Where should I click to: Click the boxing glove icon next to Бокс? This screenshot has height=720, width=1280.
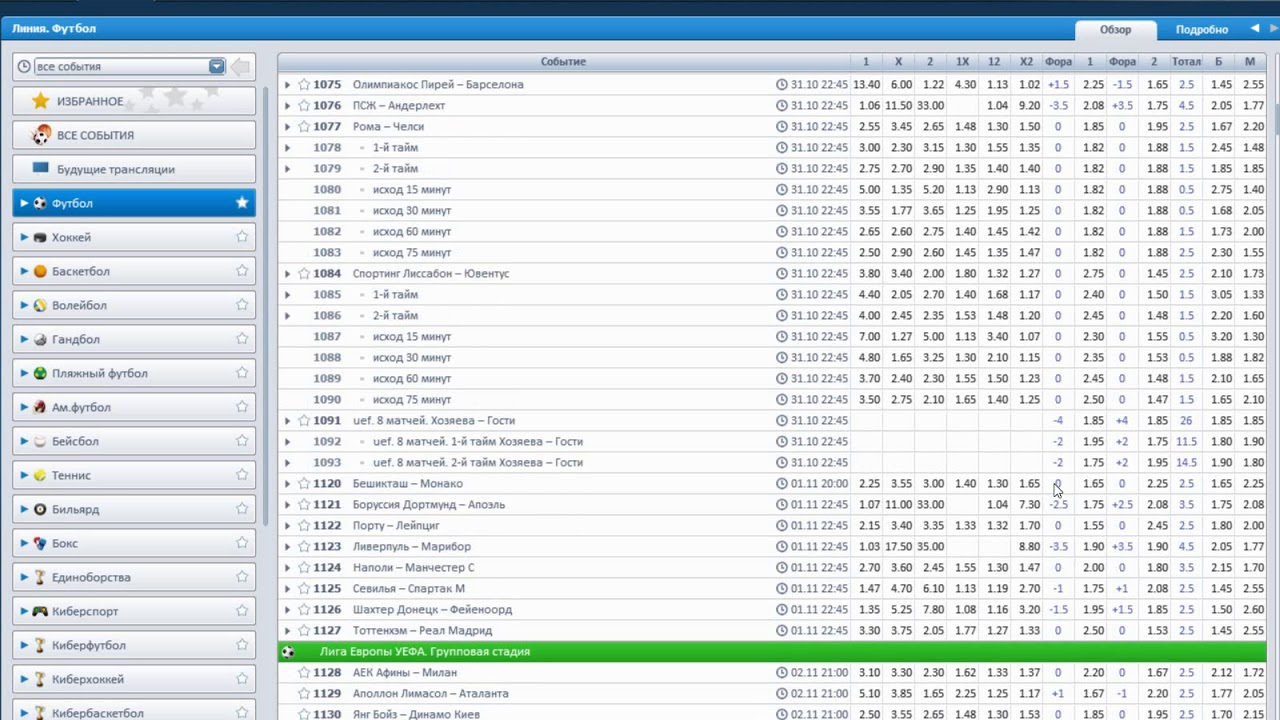40,543
